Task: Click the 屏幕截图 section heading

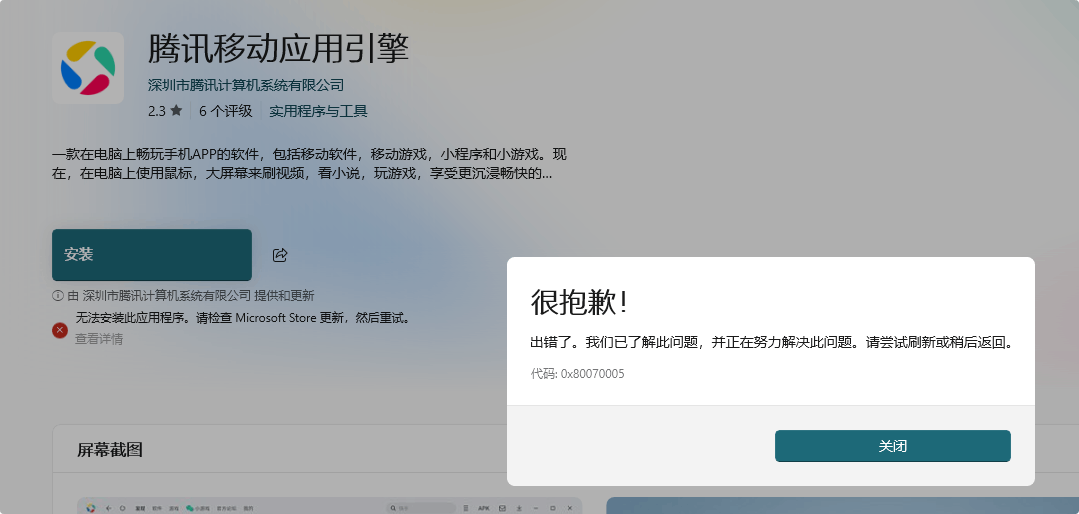Action: (110, 450)
